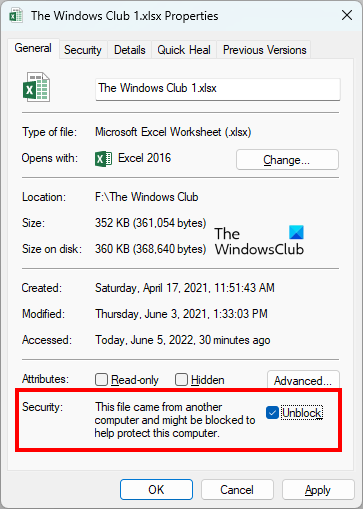Click the location path F:\The Windows Club
The image size is (363, 509).
pyautogui.click(x=147, y=197)
